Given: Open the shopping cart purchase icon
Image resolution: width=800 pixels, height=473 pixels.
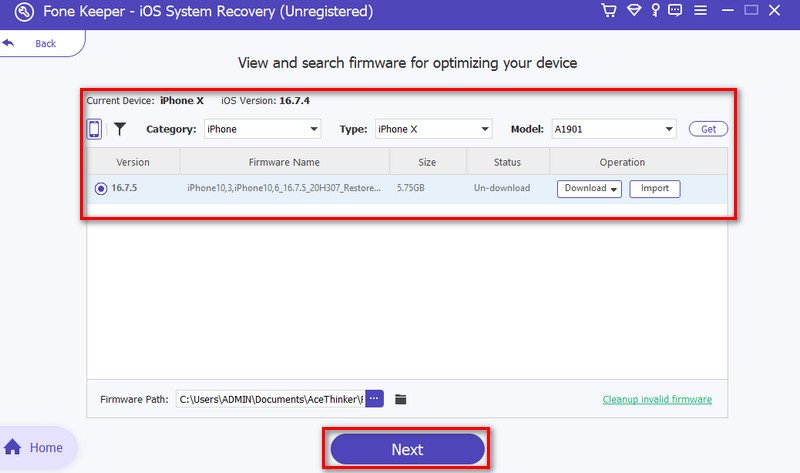Looking at the screenshot, I should coord(609,11).
